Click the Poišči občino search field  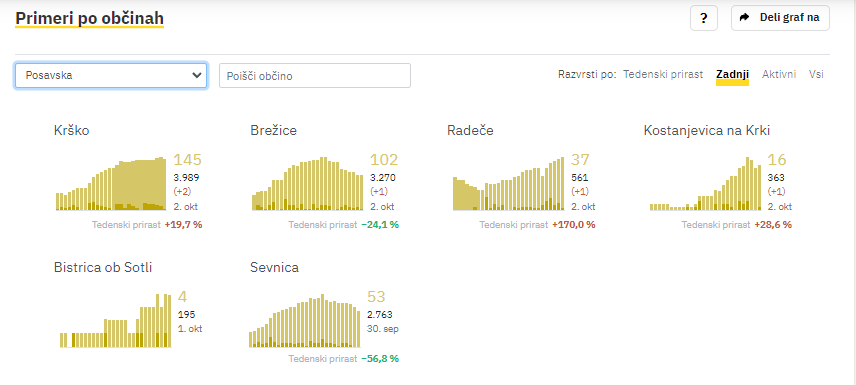tap(314, 75)
